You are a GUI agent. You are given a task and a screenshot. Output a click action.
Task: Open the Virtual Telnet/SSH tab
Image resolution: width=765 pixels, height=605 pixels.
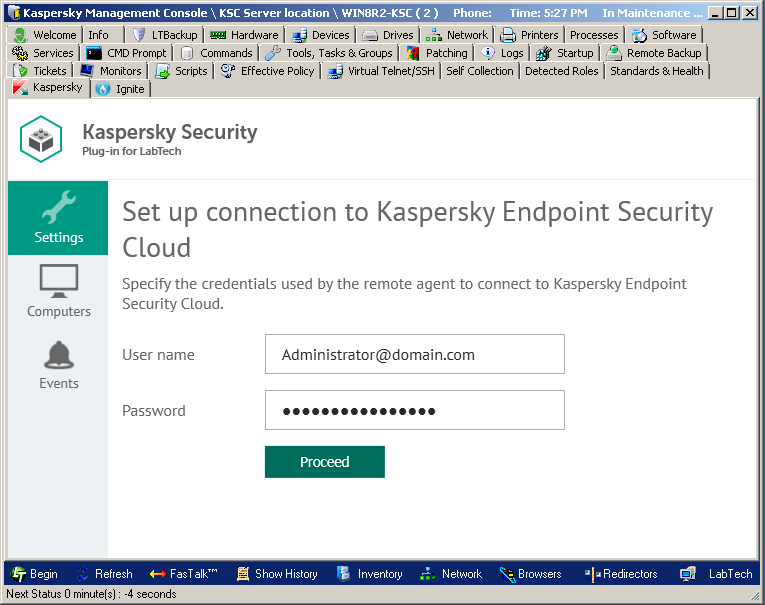coord(383,71)
